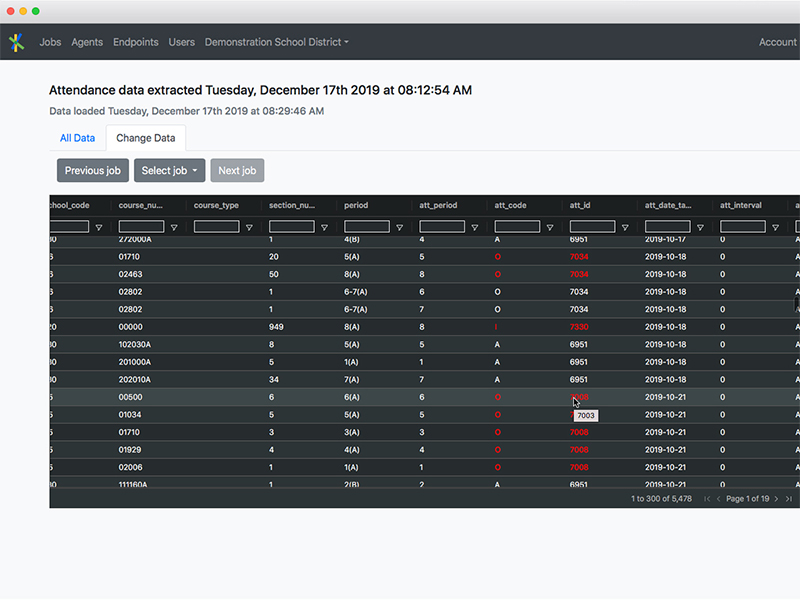Screen dimensions: 800x602
Task: Navigate to Endpoints in navbar
Action: pyautogui.click(x=135, y=42)
